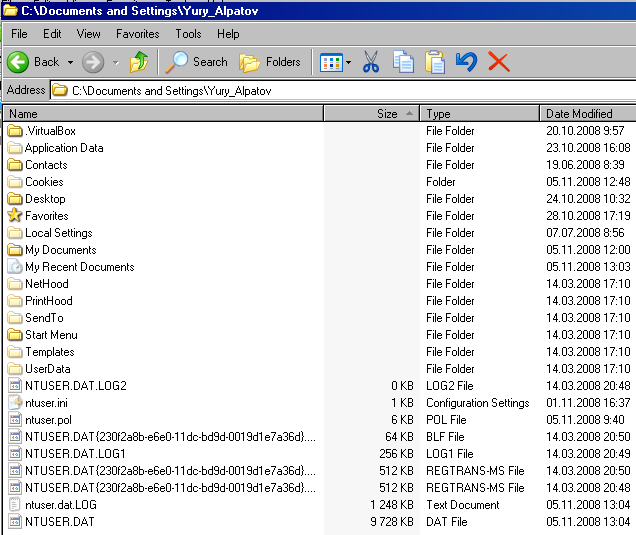636x535 pixels.
Task: Click the red Delete X icon
Action: pyautogui.click(x=498, y=62)
